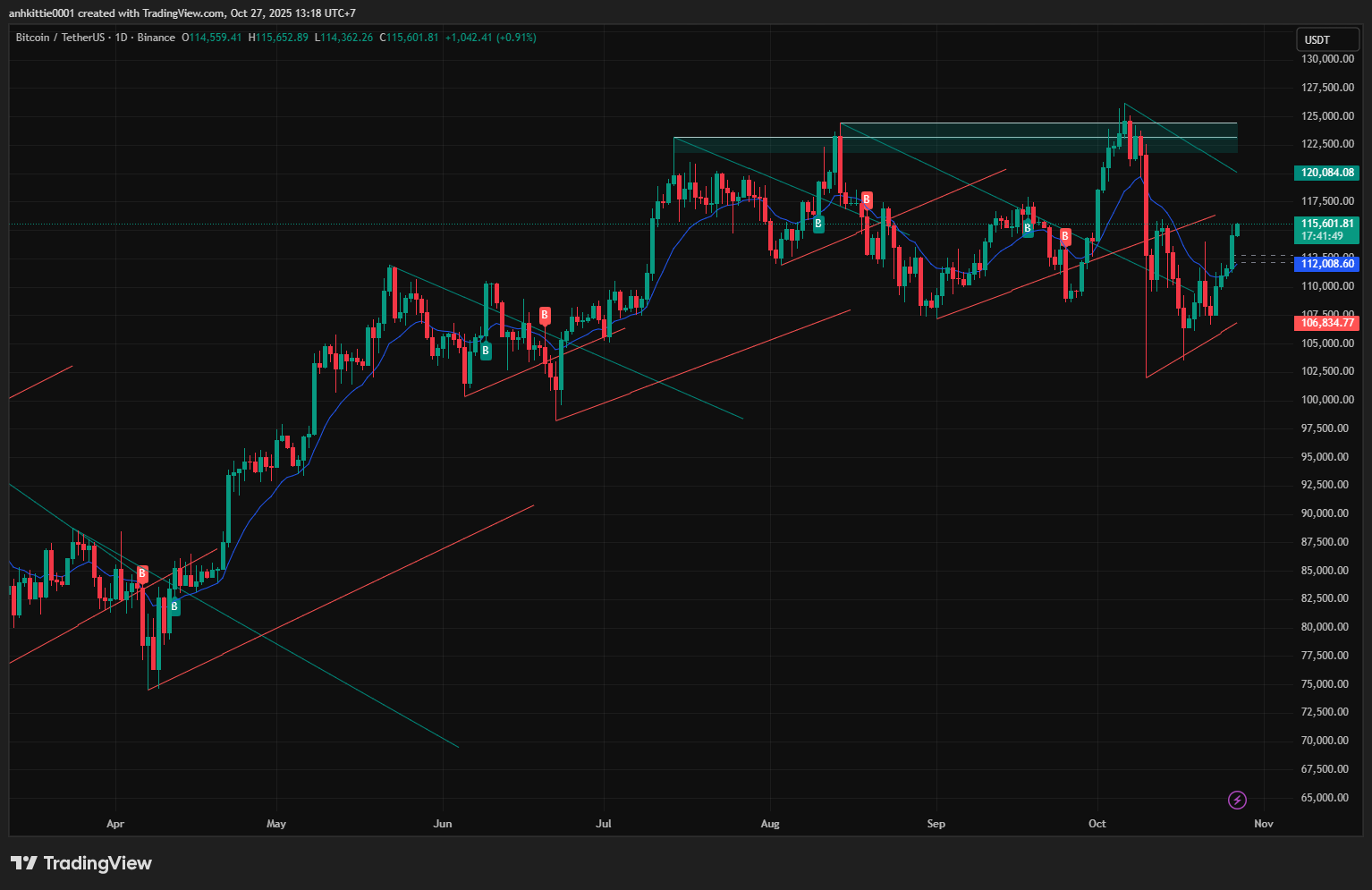Viewport: 1372px width, 890px height.
Task: Open the red B marker in August
Action: pyautogui.click(x=867, y=199)
